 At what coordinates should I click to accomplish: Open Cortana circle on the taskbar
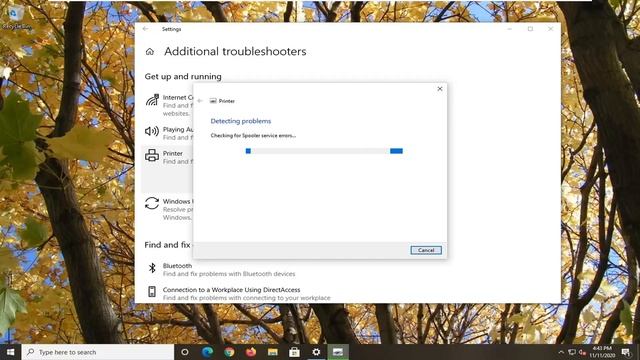point(184,352)
